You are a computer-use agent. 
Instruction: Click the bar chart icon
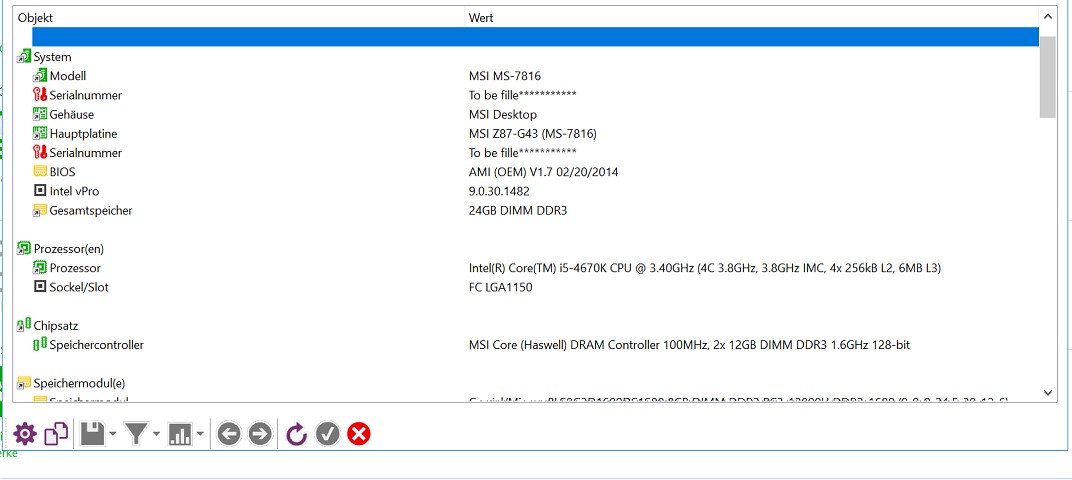[x=180, y=434]
